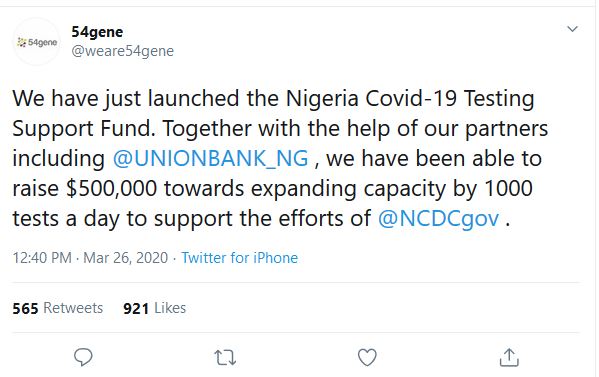Click the @weare54gene handle
The height and width of the screenshot is (377, 599).
pyautogui.click(x=123, y=51)
